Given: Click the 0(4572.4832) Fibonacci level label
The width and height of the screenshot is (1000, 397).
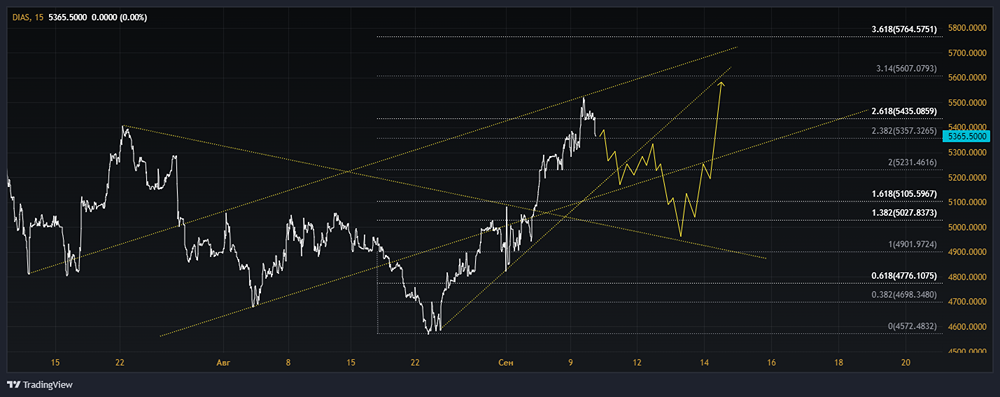Looking at the screenshot, I should pos(912,326).
